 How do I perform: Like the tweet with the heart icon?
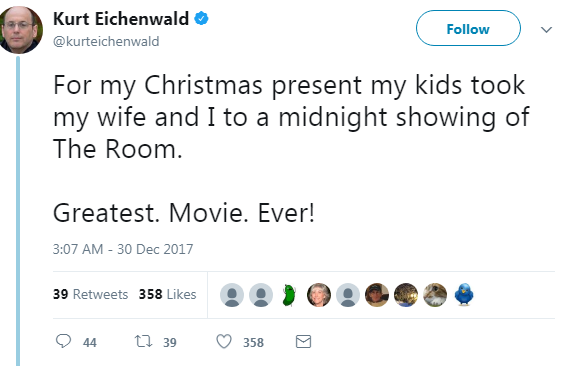pyautogui.click(x=224, y=341)
